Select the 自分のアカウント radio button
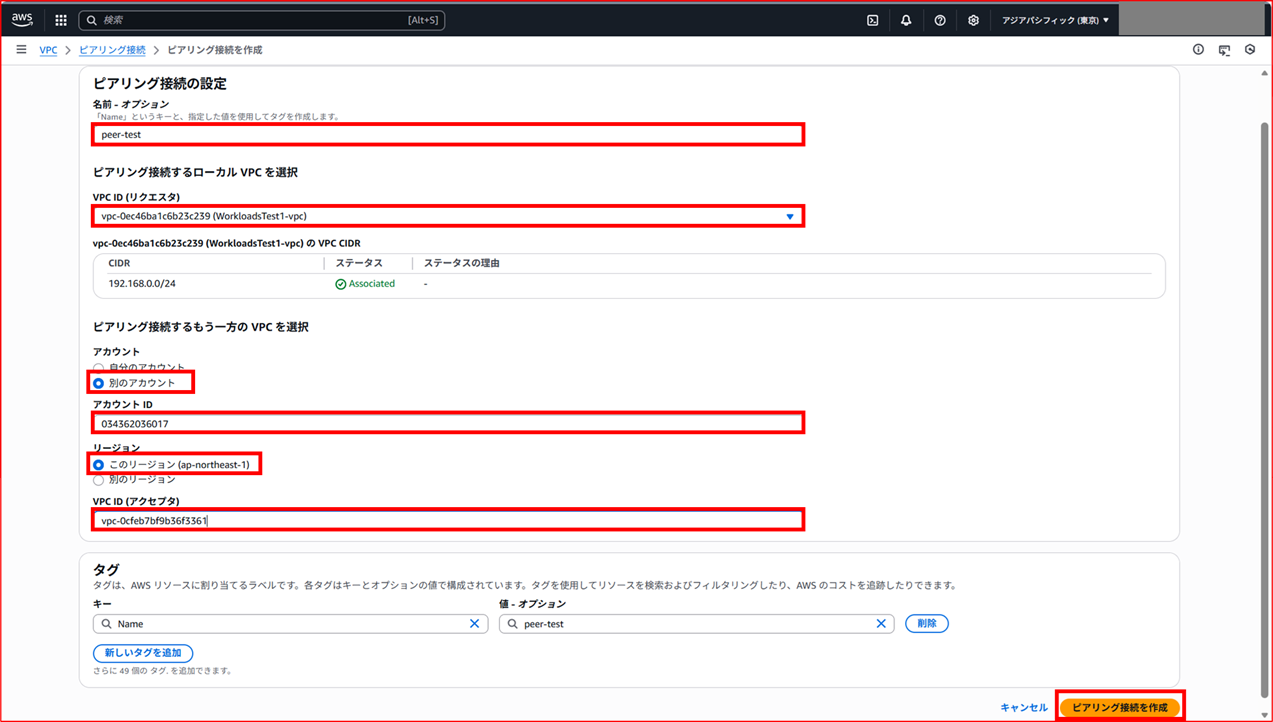1273x722 pixels. [98, 366]
